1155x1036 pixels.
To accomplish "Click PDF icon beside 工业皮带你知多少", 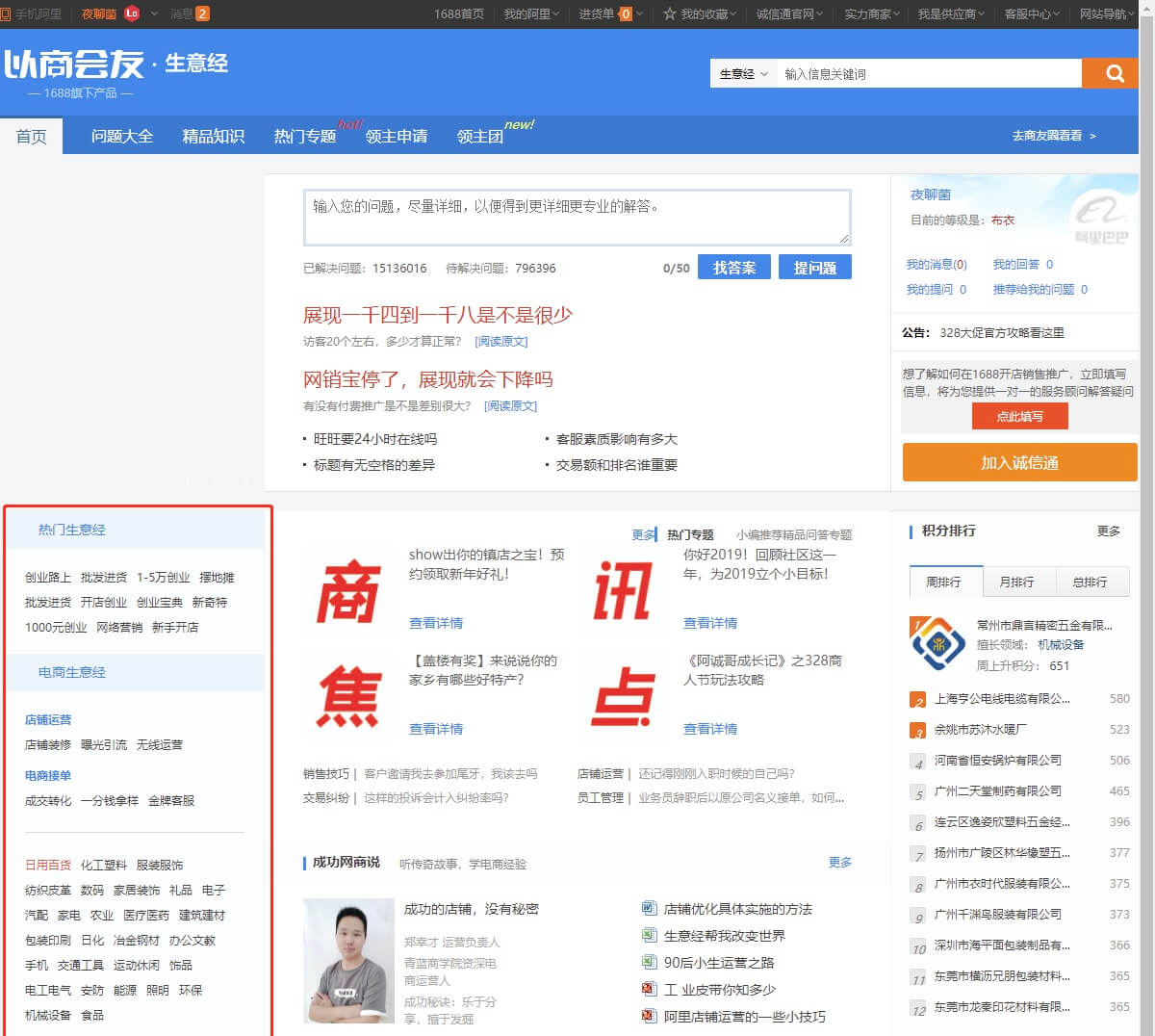I will pyautogui.click(x=649, y=989).
